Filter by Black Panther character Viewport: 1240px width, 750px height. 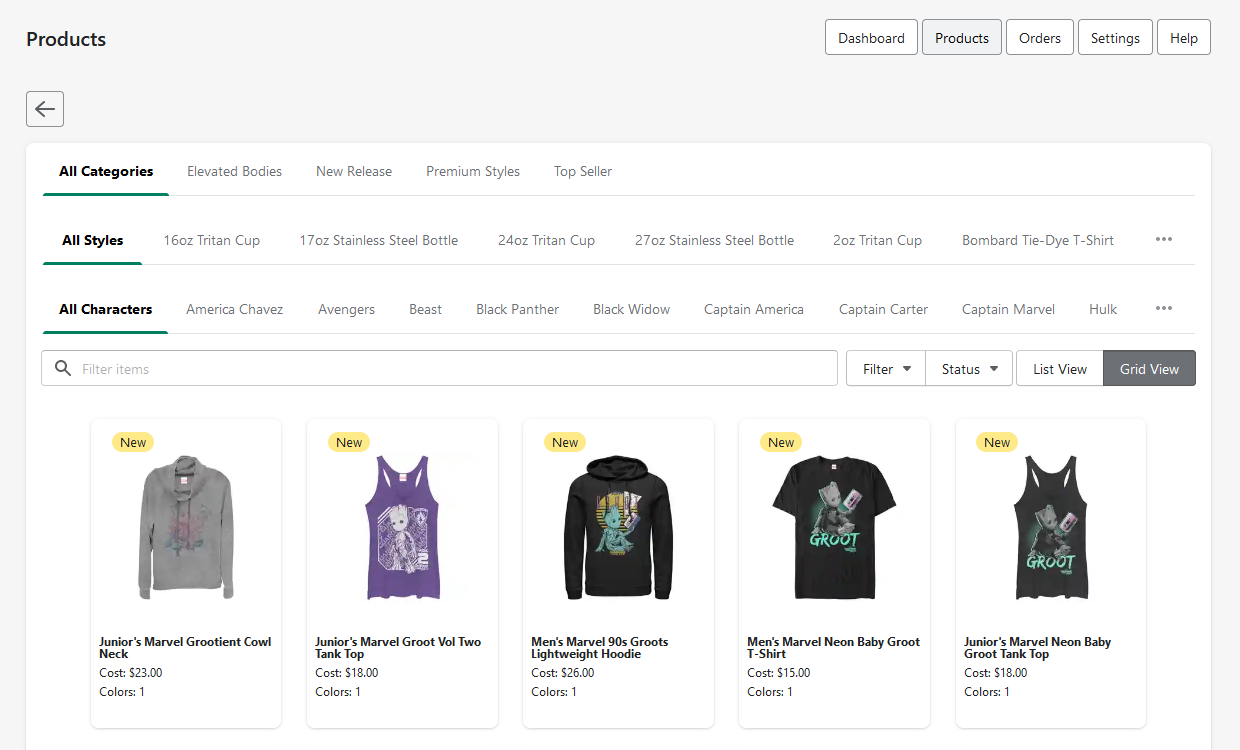517,309
